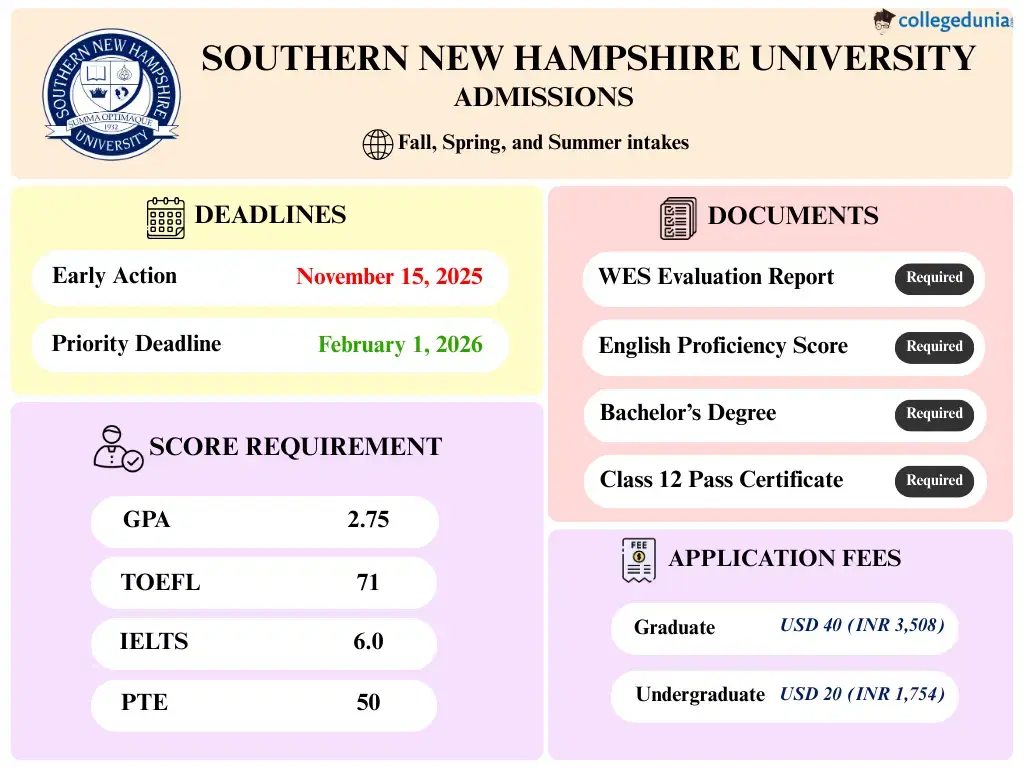Click the Fall, Spring, and Summer intakes text
This screenshot has height=768, width=1024.
click(543, 143)
